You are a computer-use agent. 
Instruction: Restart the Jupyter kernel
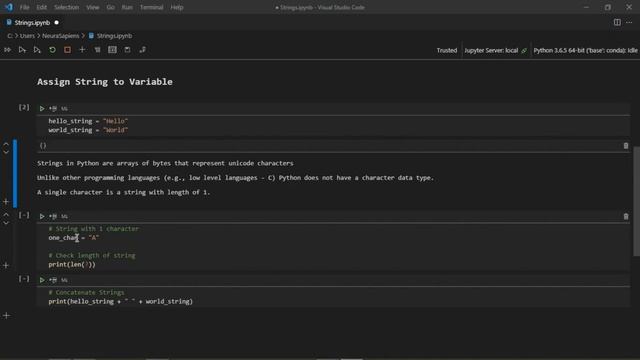click(52, 50)
